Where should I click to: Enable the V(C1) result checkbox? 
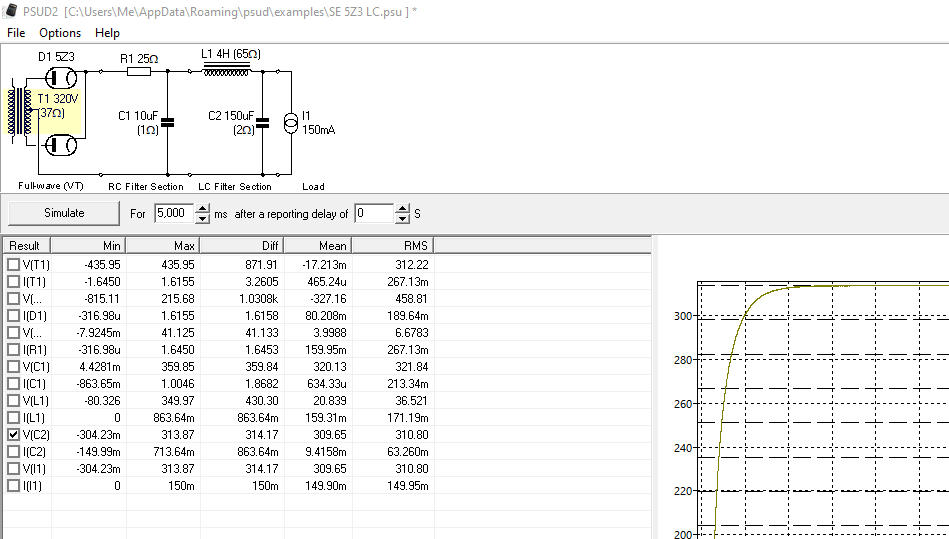pos(13,366)
